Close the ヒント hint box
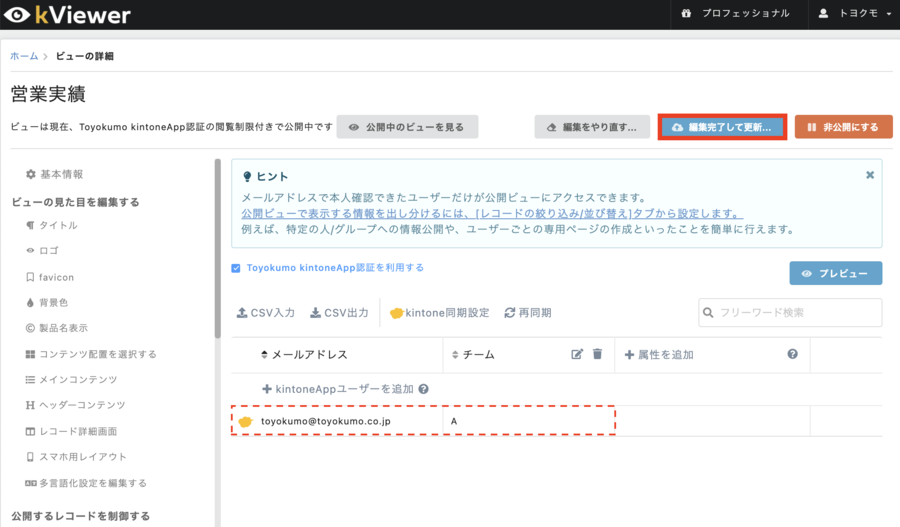 [870, 175]
